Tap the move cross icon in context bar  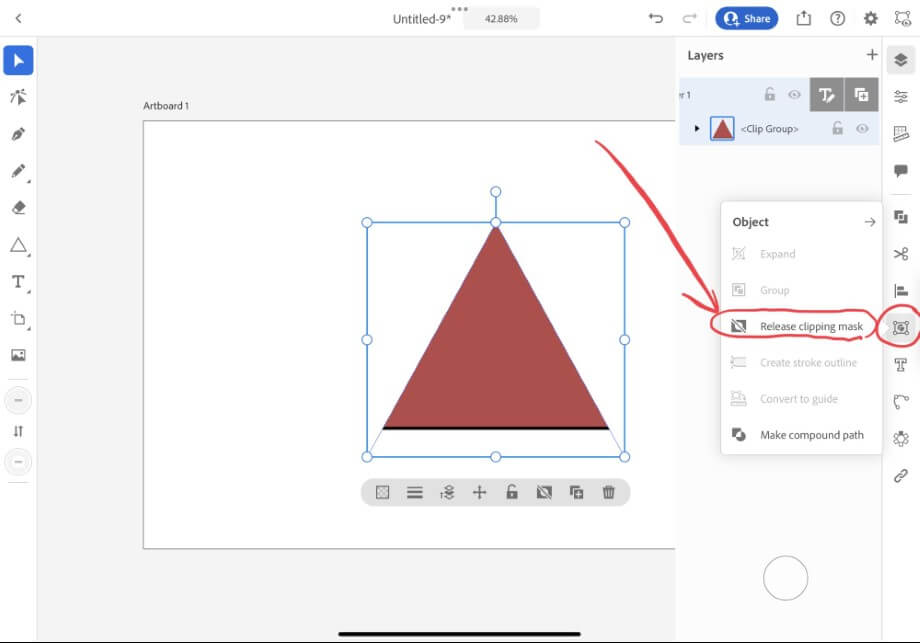point(479,492)
